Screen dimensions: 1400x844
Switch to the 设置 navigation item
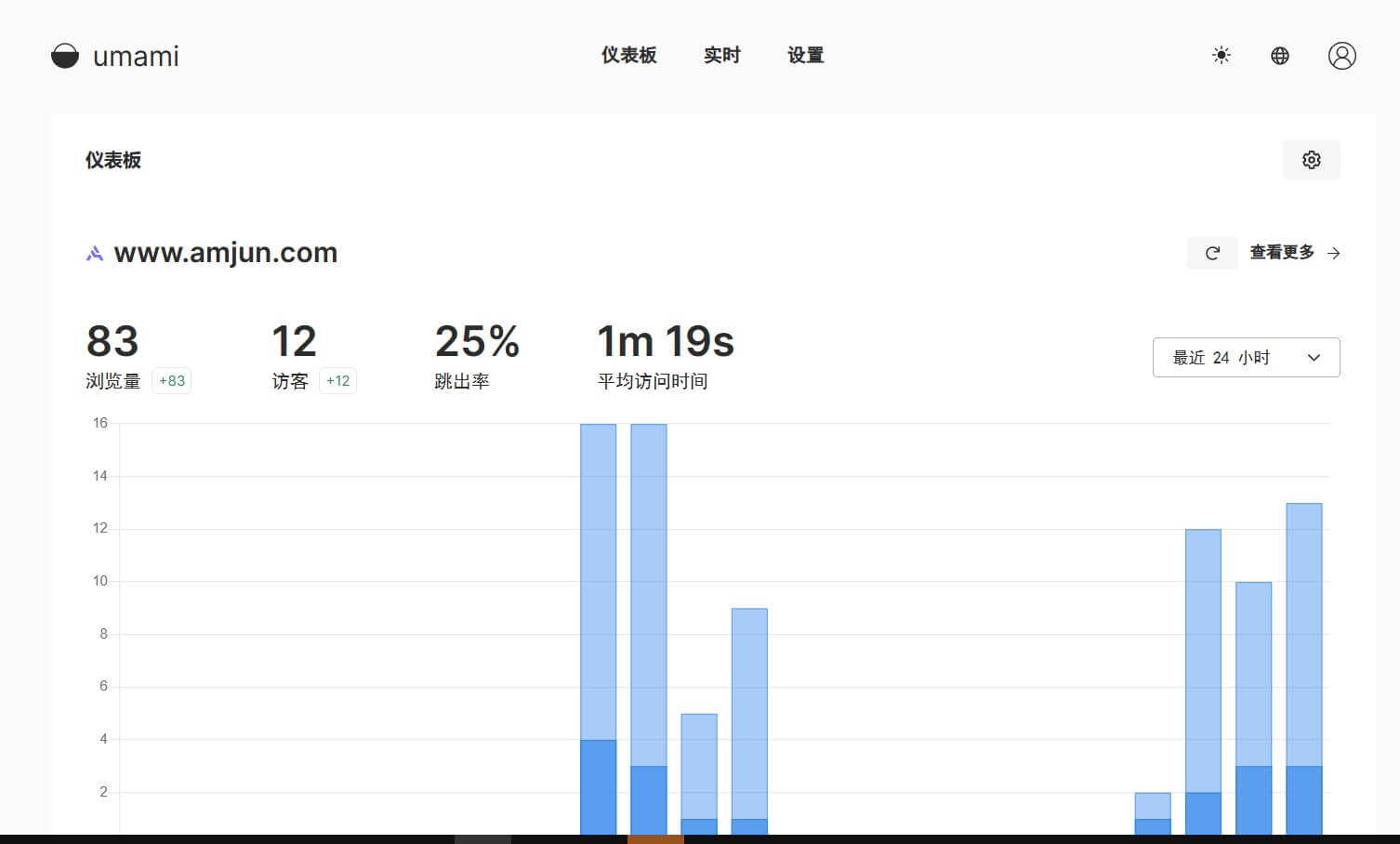pyautogui.click(x=804, y=56)
